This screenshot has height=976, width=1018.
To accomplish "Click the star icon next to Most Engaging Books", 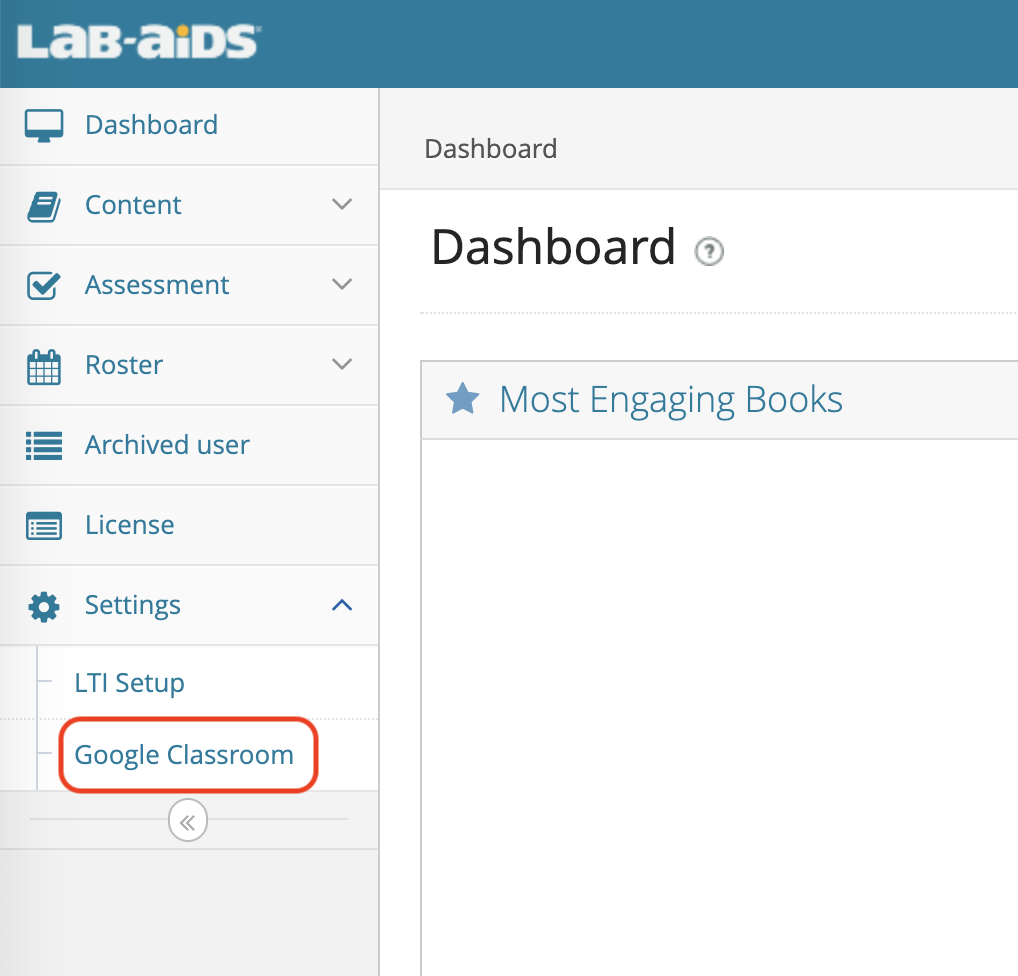I will point(462,399).
